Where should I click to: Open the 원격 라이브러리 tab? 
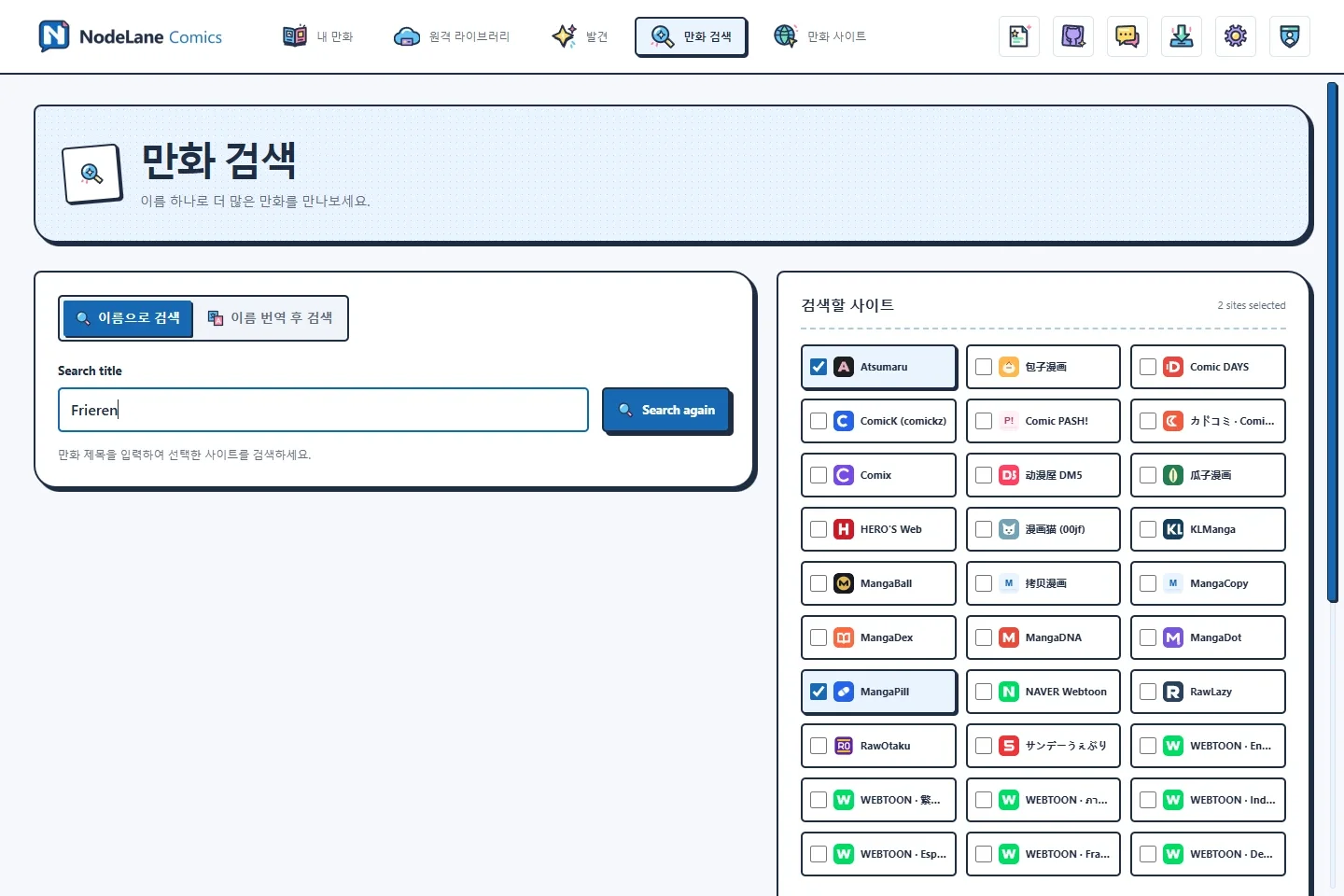(x=452, y=36)
